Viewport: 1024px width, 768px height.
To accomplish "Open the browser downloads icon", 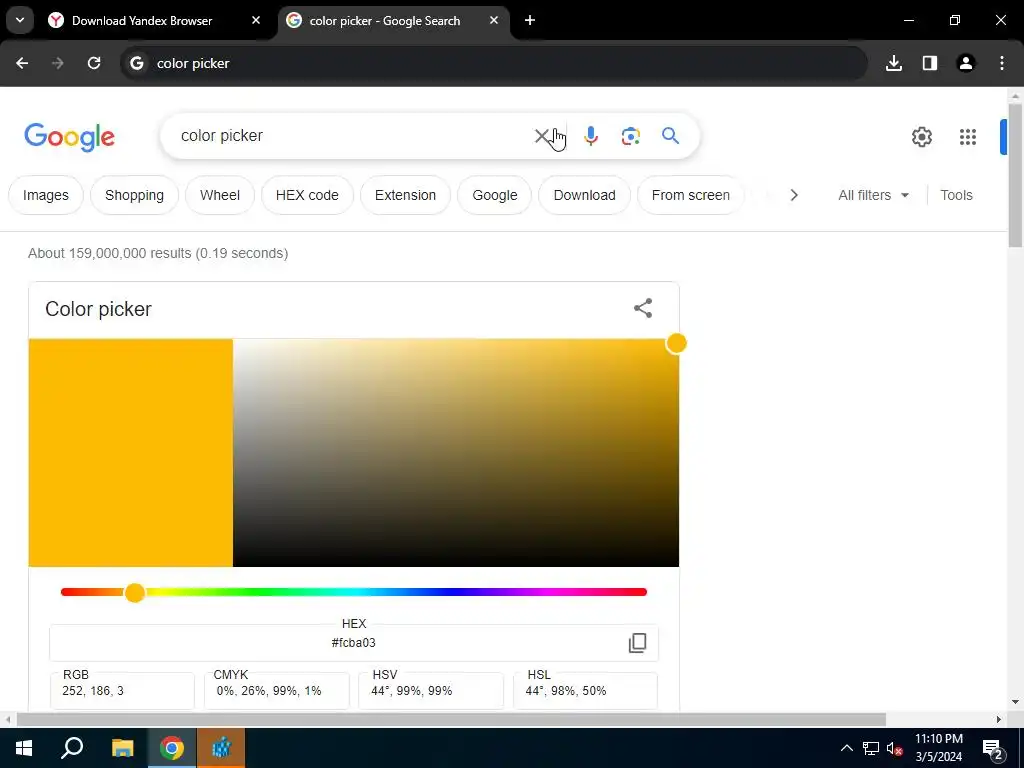I will click(x=894, y=63).
